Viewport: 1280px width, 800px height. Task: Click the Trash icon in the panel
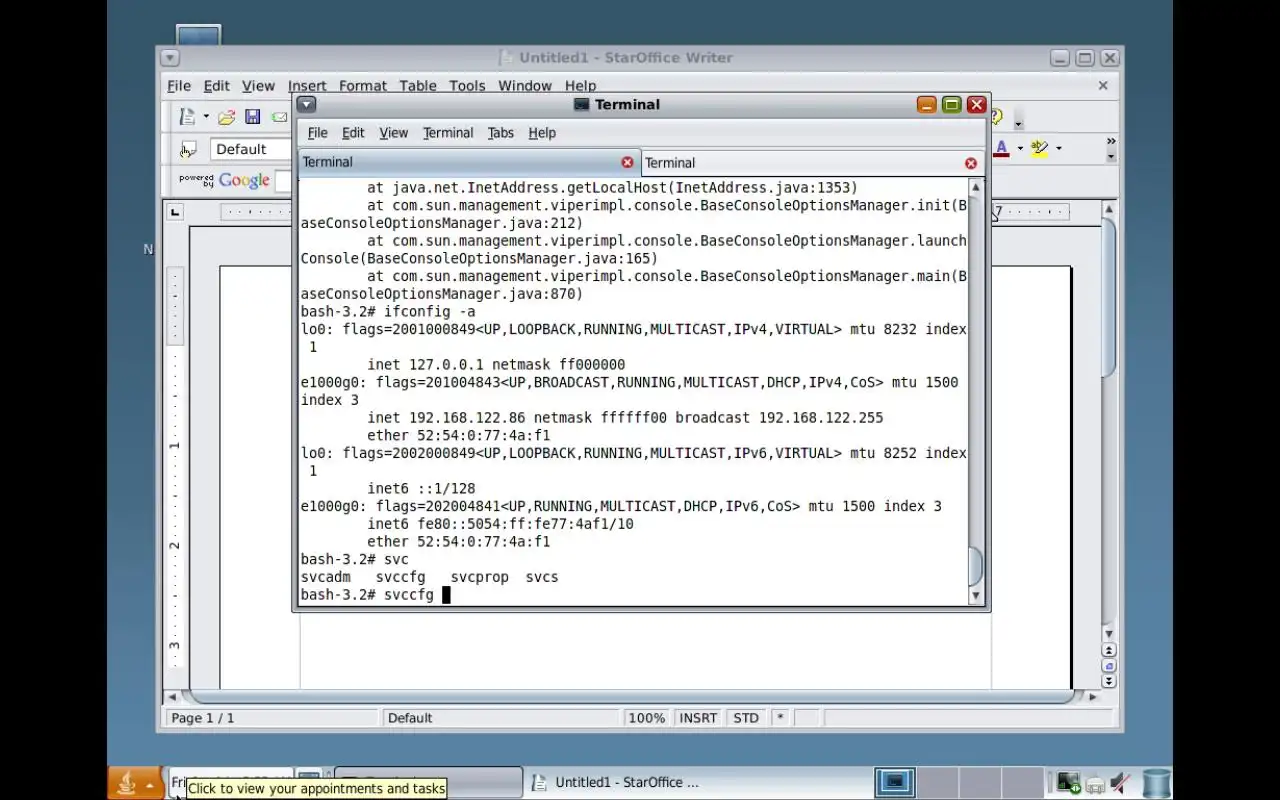tap(1156, 783)
